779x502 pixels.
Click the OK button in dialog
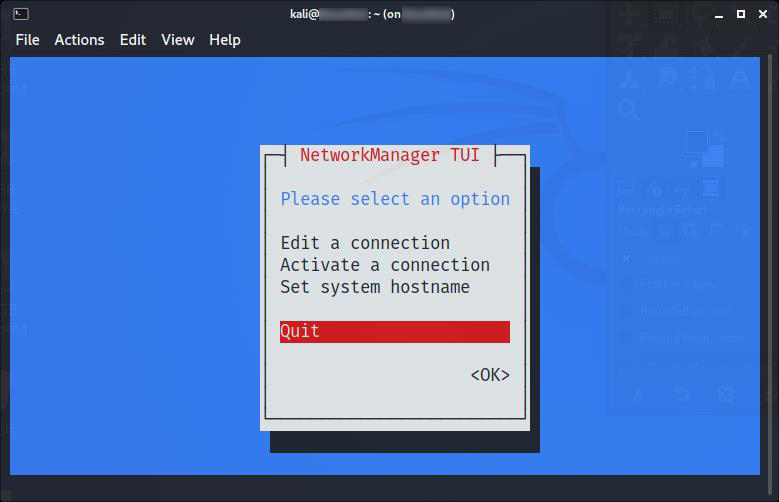(490, 375)
